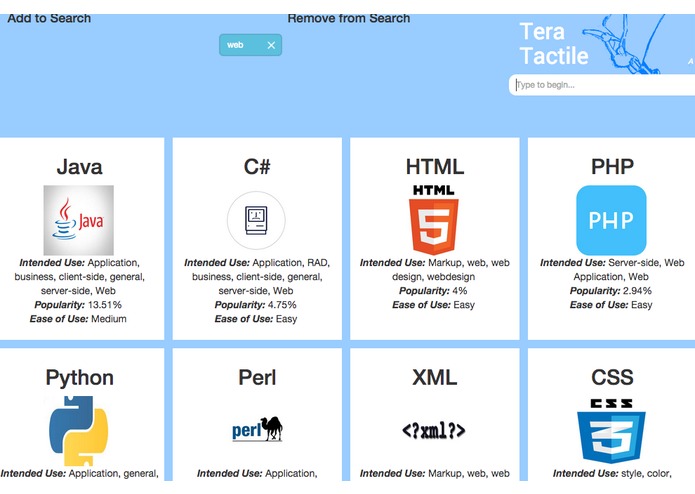
Task: Click Perl's Intended Use Application text
Action: pos(257,474)
